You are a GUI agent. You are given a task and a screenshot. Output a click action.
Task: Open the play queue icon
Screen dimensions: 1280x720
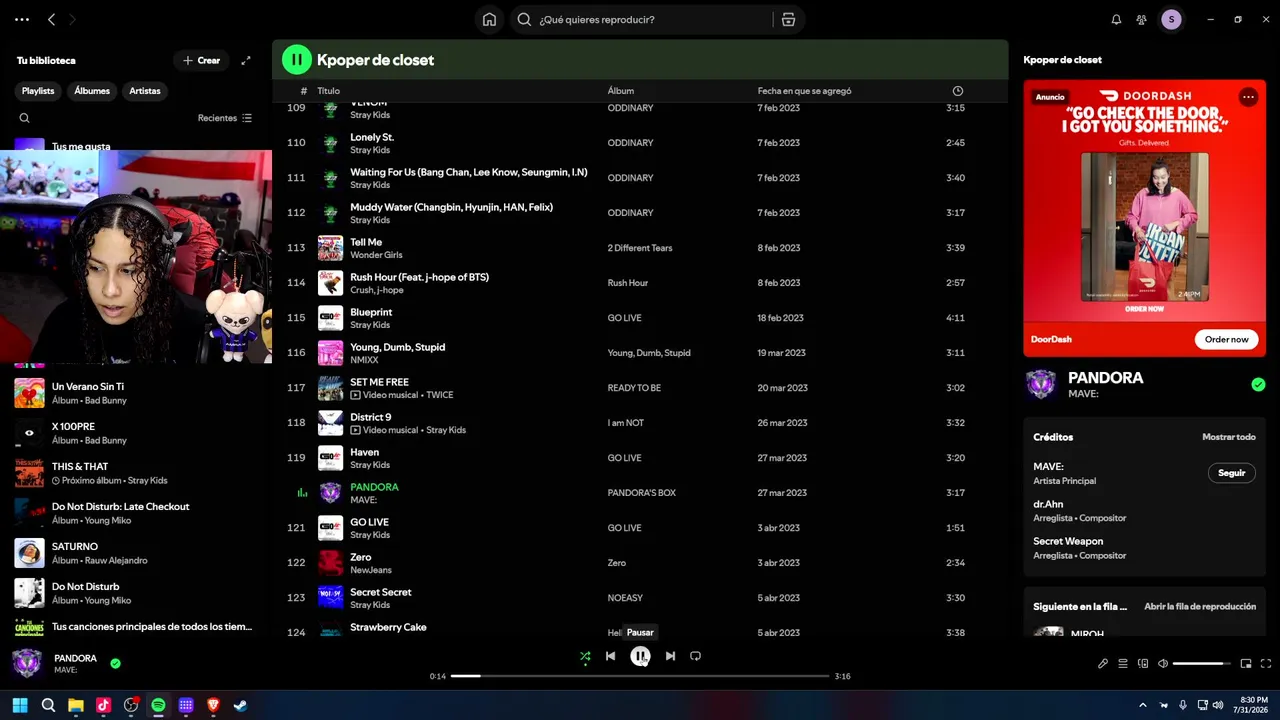pyautogui.click(x=1123, y=663)
